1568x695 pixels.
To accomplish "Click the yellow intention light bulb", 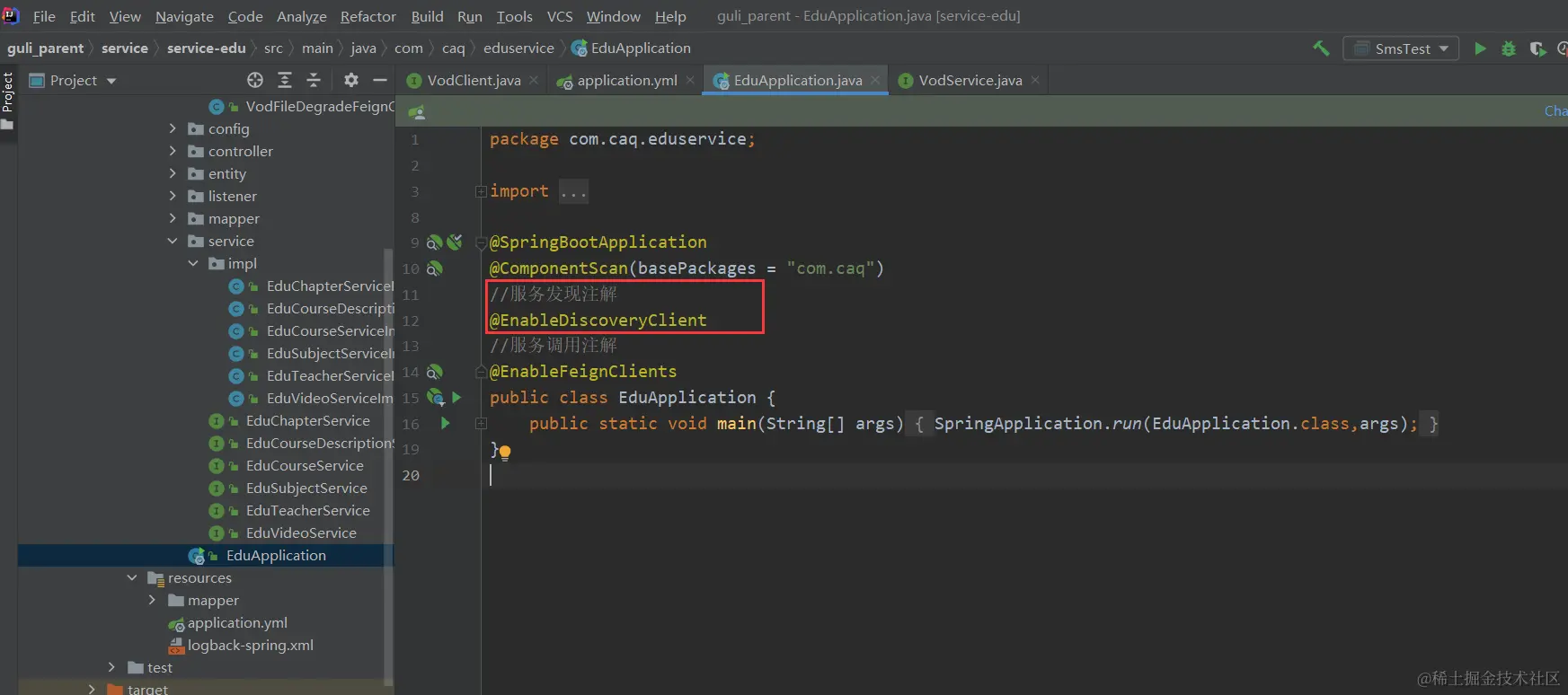I will [505, 453].
